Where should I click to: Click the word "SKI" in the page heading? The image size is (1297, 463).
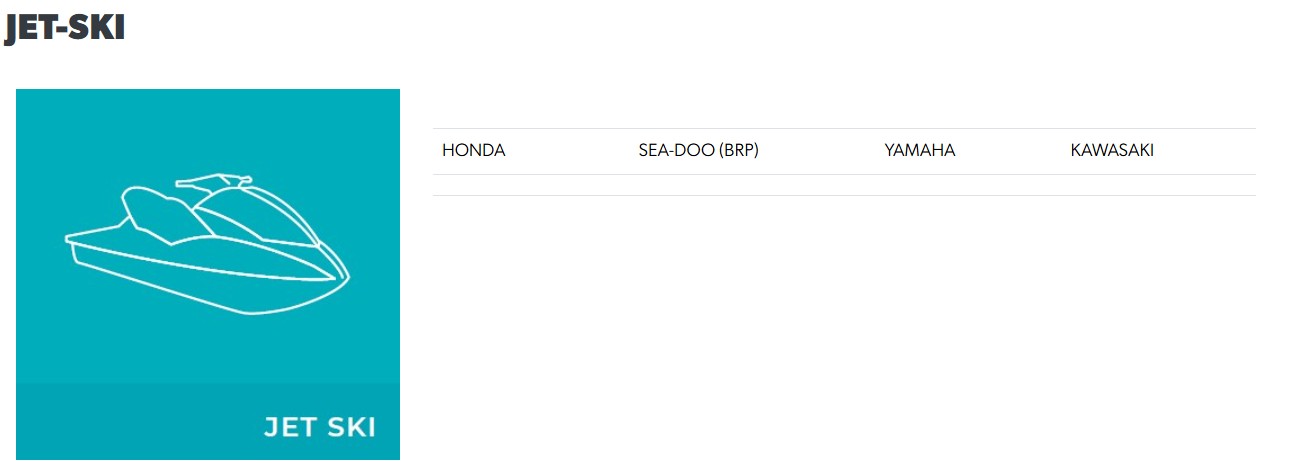click(98, 28)
